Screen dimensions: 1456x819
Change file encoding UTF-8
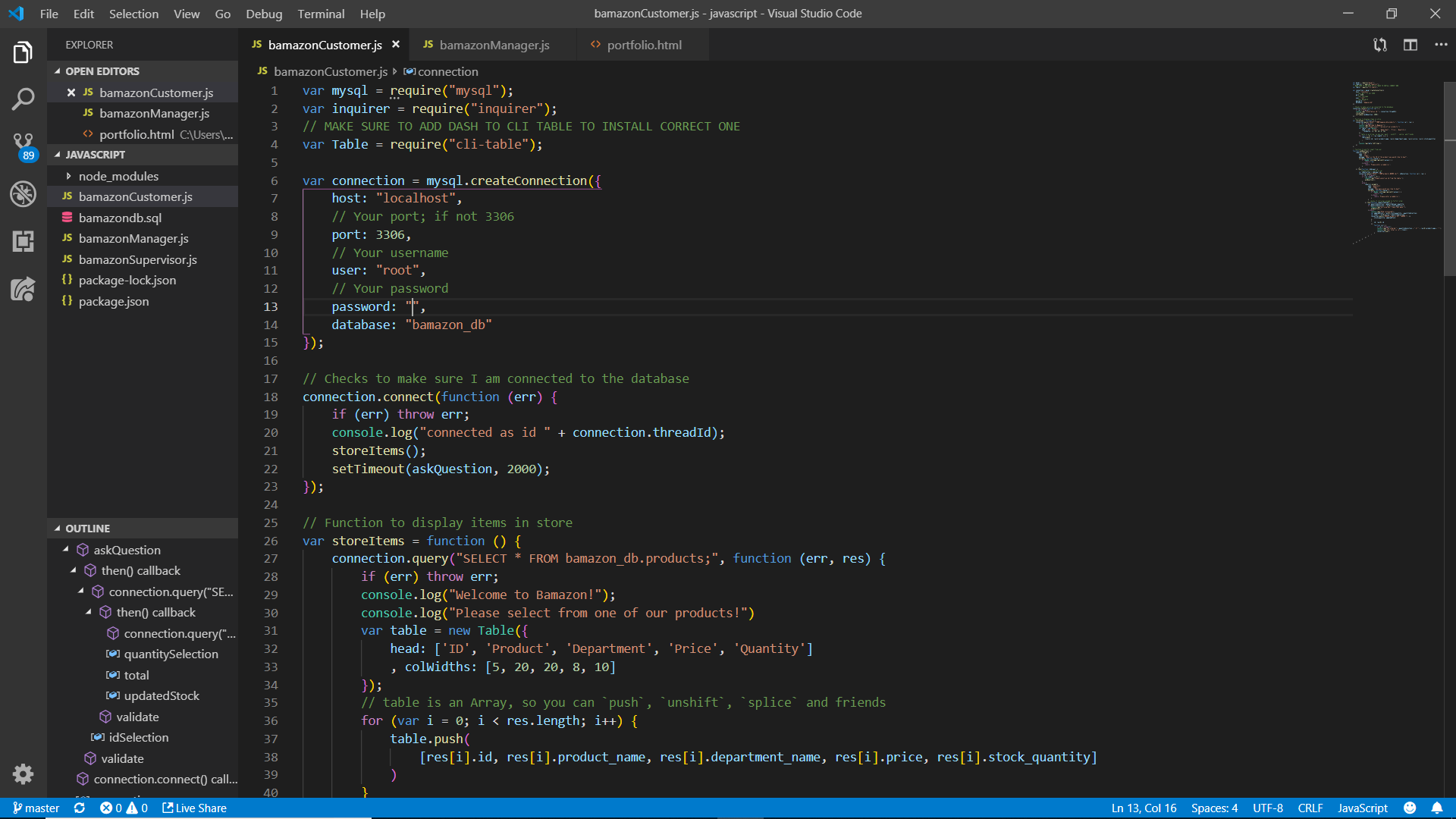(1267, 808)
